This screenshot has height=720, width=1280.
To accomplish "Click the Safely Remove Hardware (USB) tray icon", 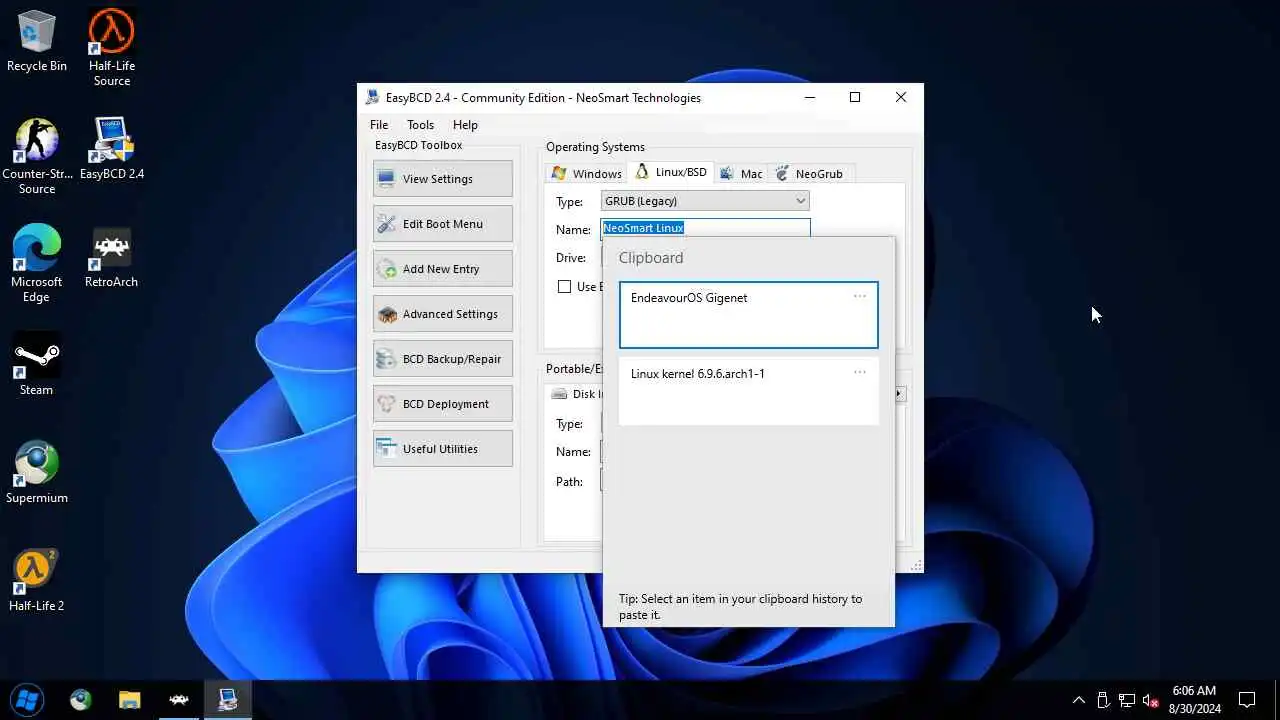I will click(1103, 700).
